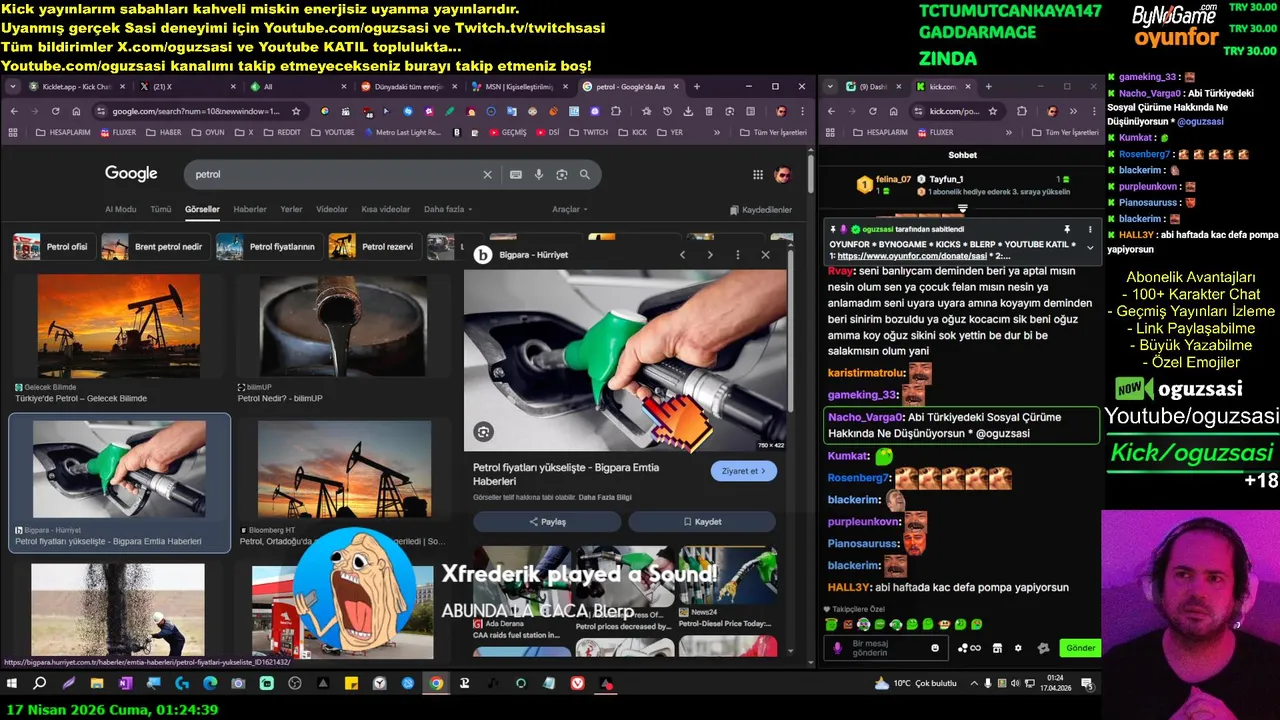The height and width of the screenshot is (720, 1280).
Task: Open the Petrol rezervi suggestion chip
Action: point(375,246)
